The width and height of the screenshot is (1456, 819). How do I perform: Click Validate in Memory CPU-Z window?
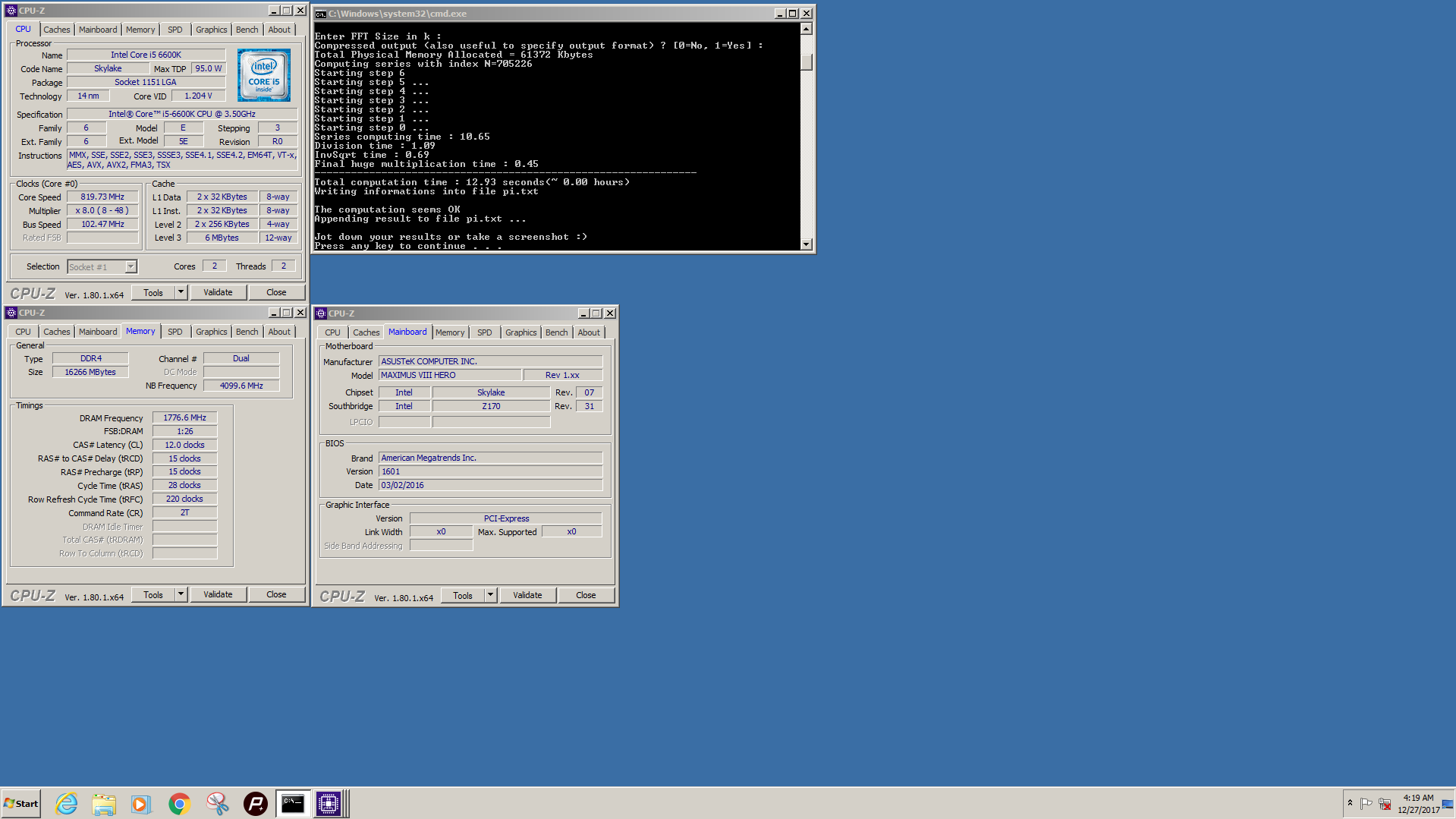click(218, 594)
